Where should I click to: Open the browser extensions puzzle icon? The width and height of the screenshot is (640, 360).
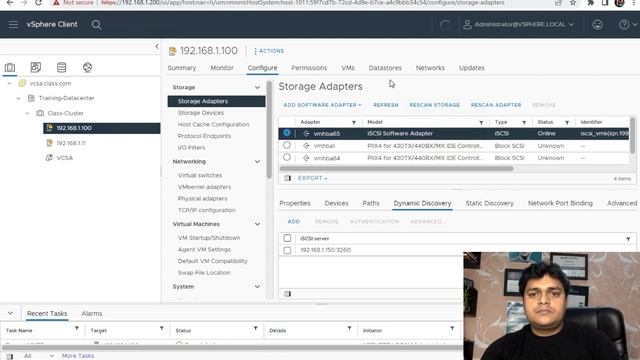[x=590, y=3]
